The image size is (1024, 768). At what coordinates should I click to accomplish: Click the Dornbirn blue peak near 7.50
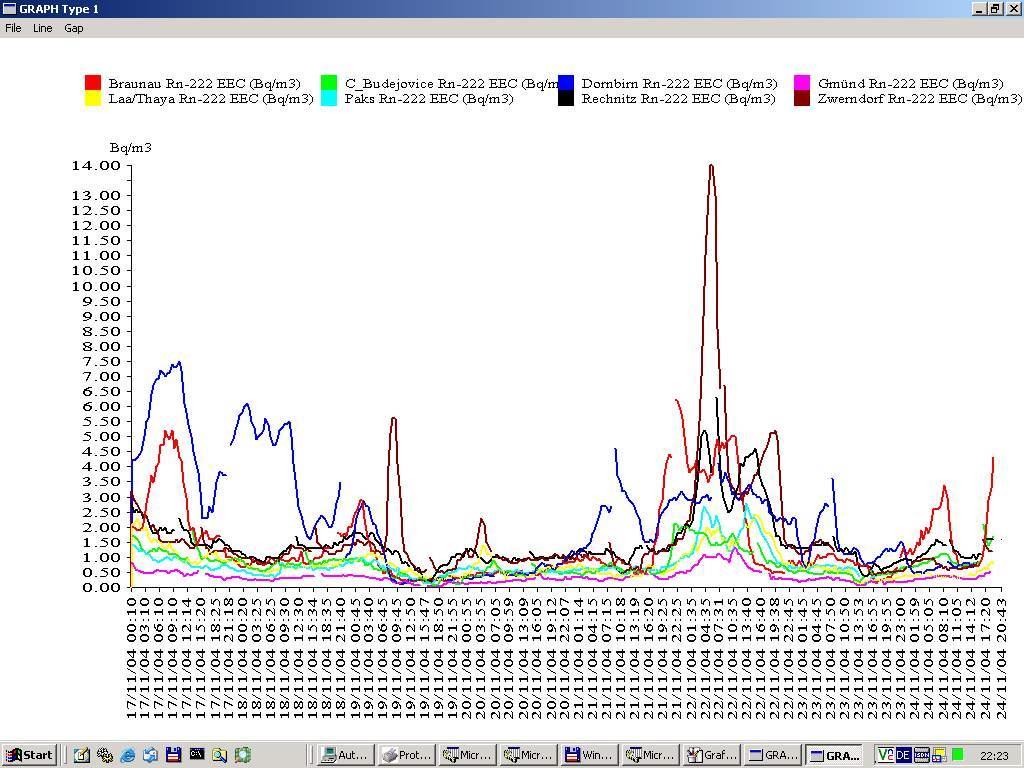coord(179,362)
